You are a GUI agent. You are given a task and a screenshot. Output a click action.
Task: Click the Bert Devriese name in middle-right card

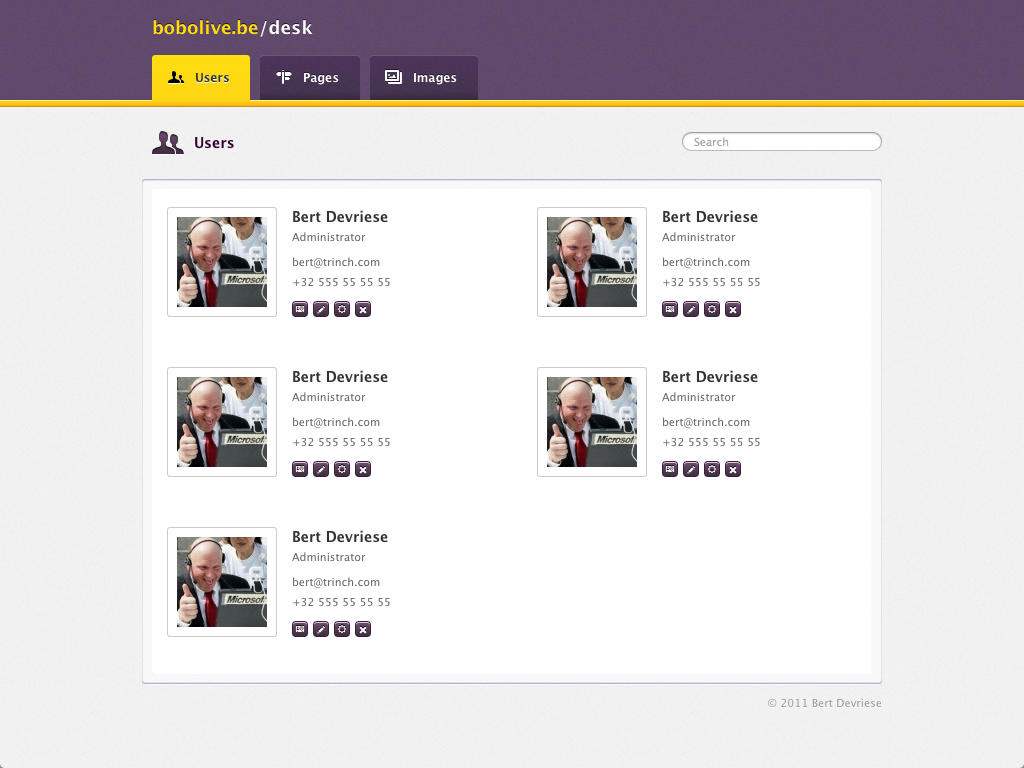tap(710, 377)
